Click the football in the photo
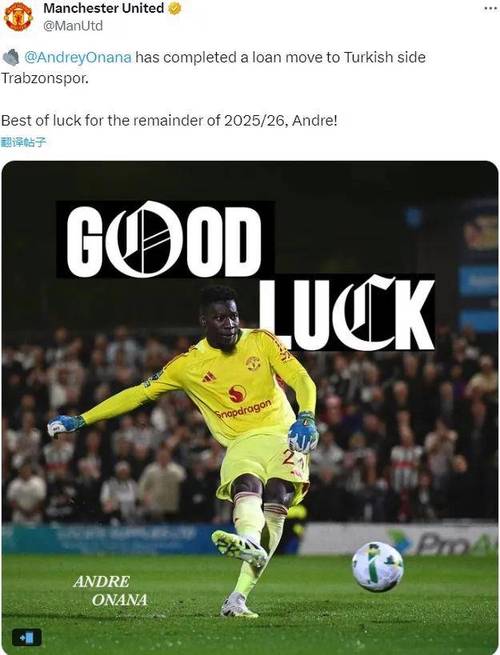The image size is (500, 655). [x=378, y=566]
